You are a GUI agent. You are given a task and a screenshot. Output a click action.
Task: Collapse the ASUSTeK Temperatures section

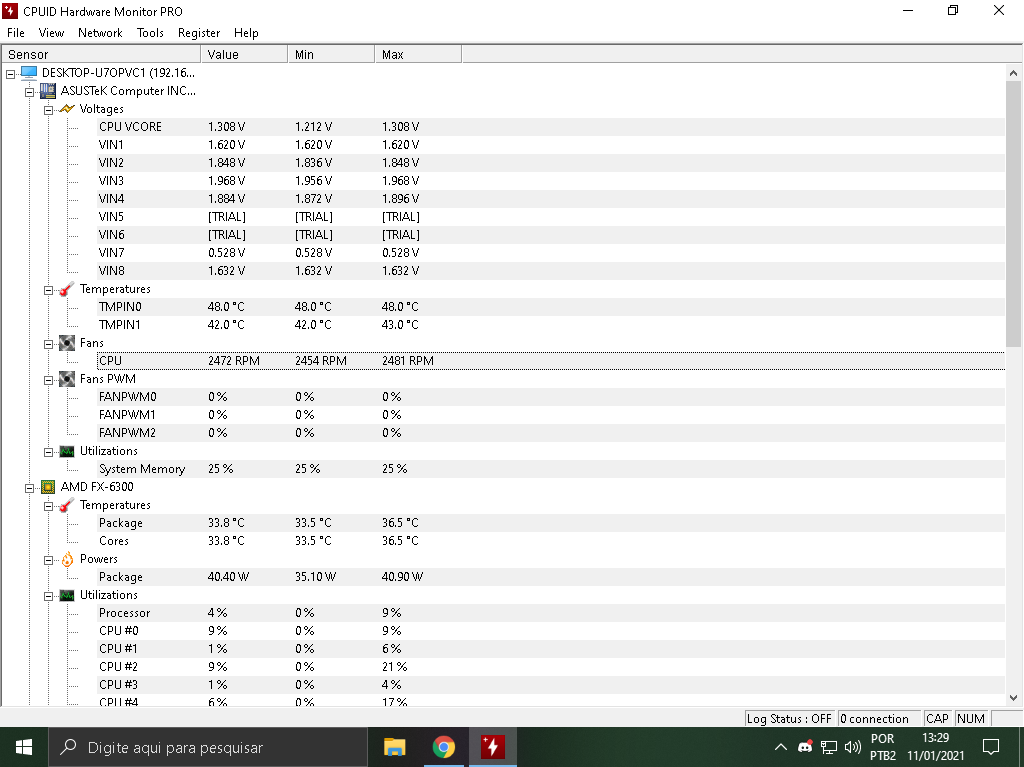(48, 290)
